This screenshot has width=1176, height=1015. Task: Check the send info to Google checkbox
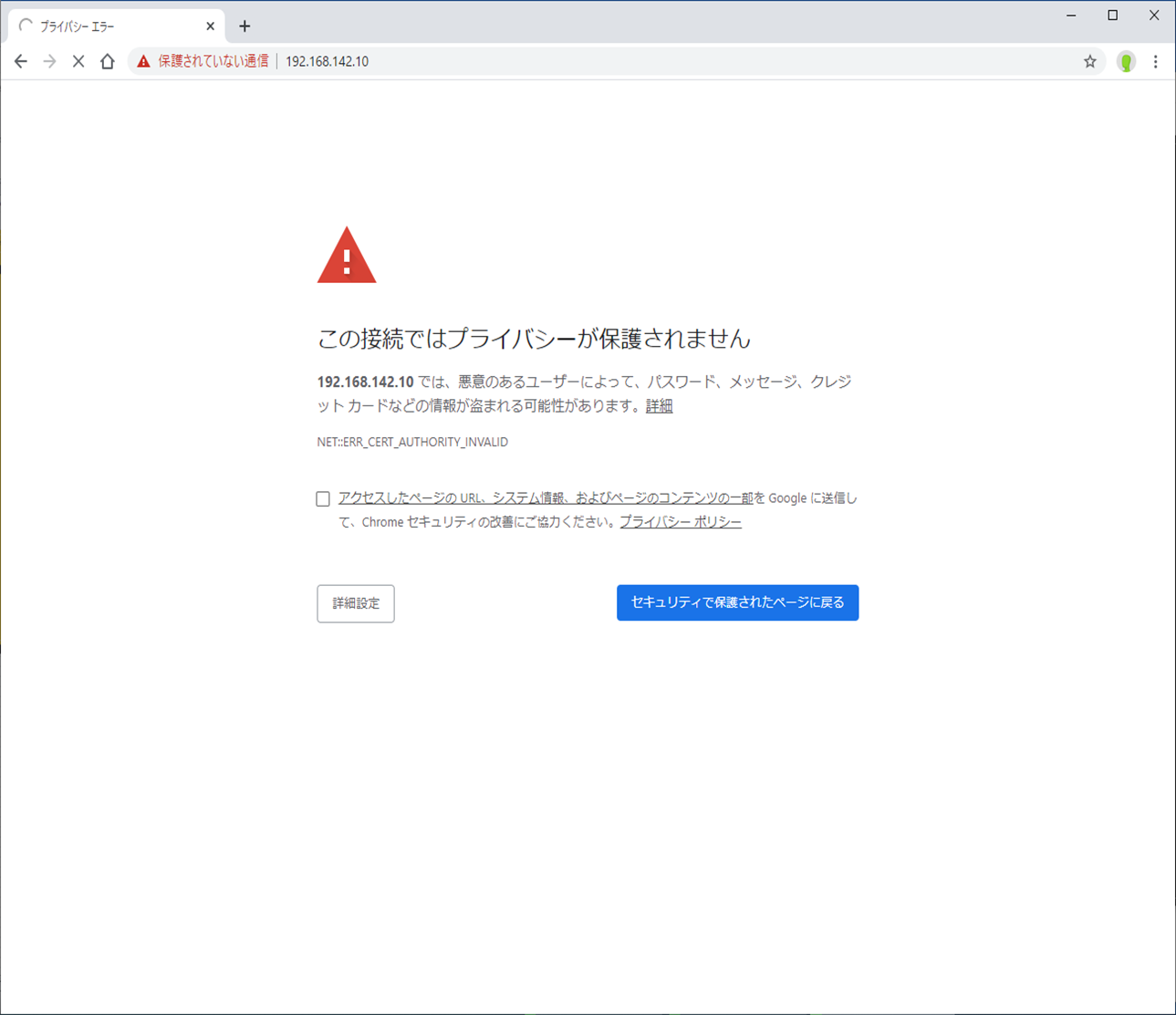pyautogui.click(x=323, y=498)
